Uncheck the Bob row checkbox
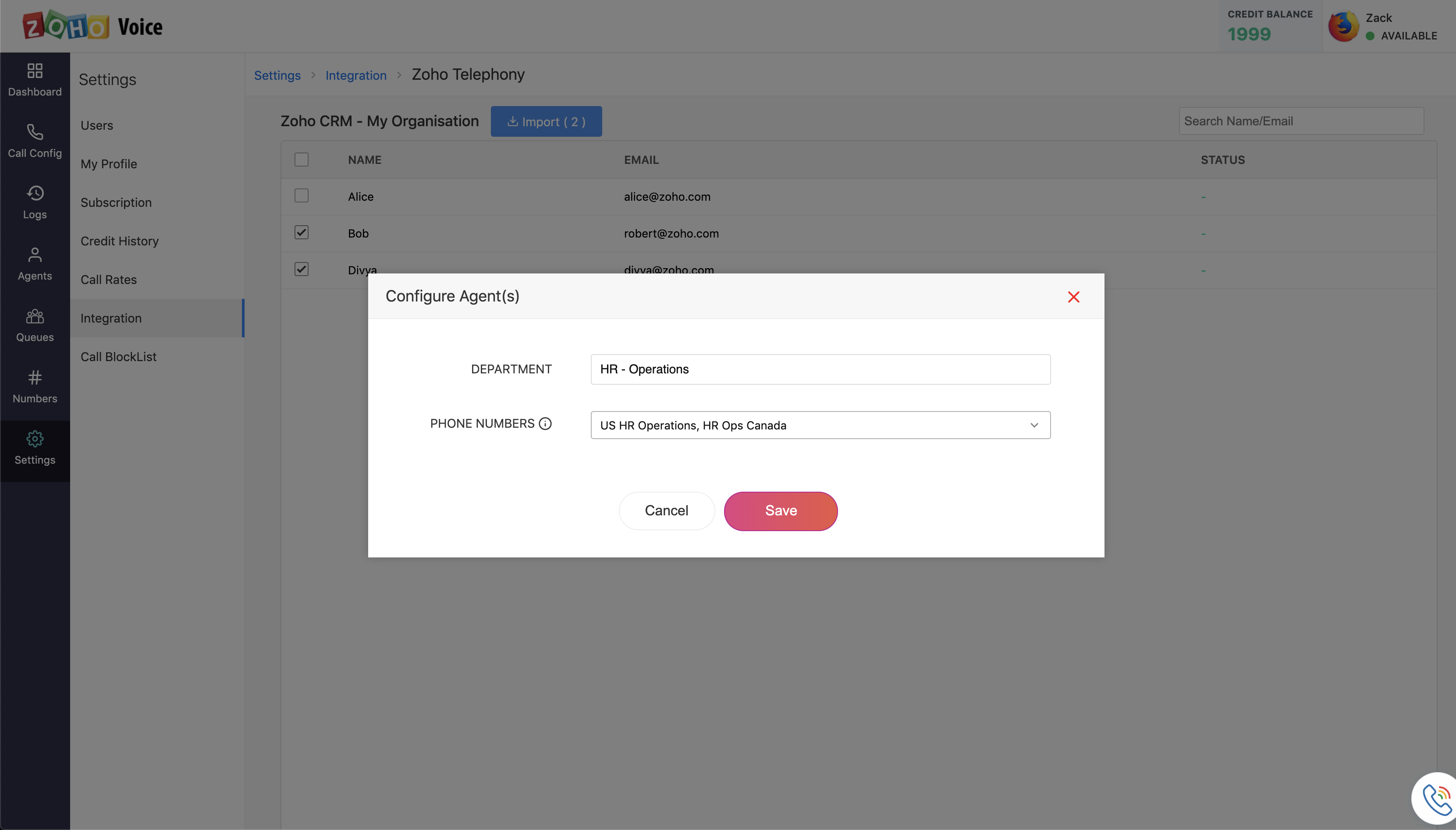This screenshot has width=1456, height=830. [x=302, y=233]
